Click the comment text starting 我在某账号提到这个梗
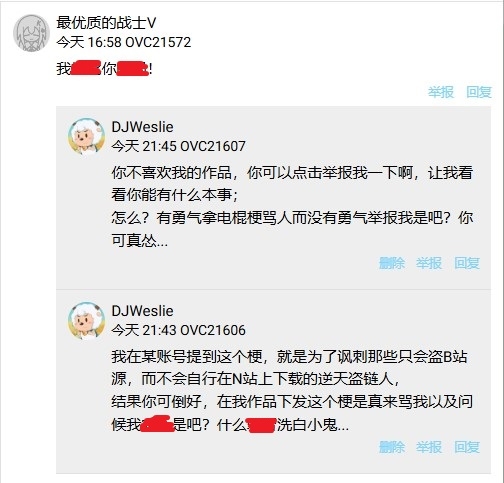This screenshot has height=483, width=504. [x=292, y=391]
